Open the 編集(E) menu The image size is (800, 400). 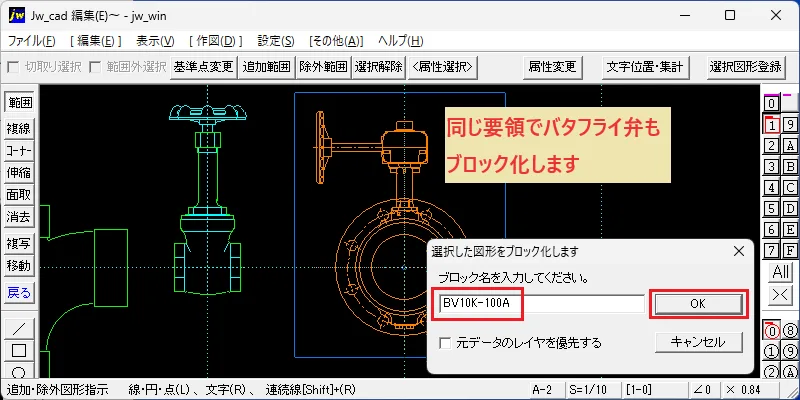(95, 41)
